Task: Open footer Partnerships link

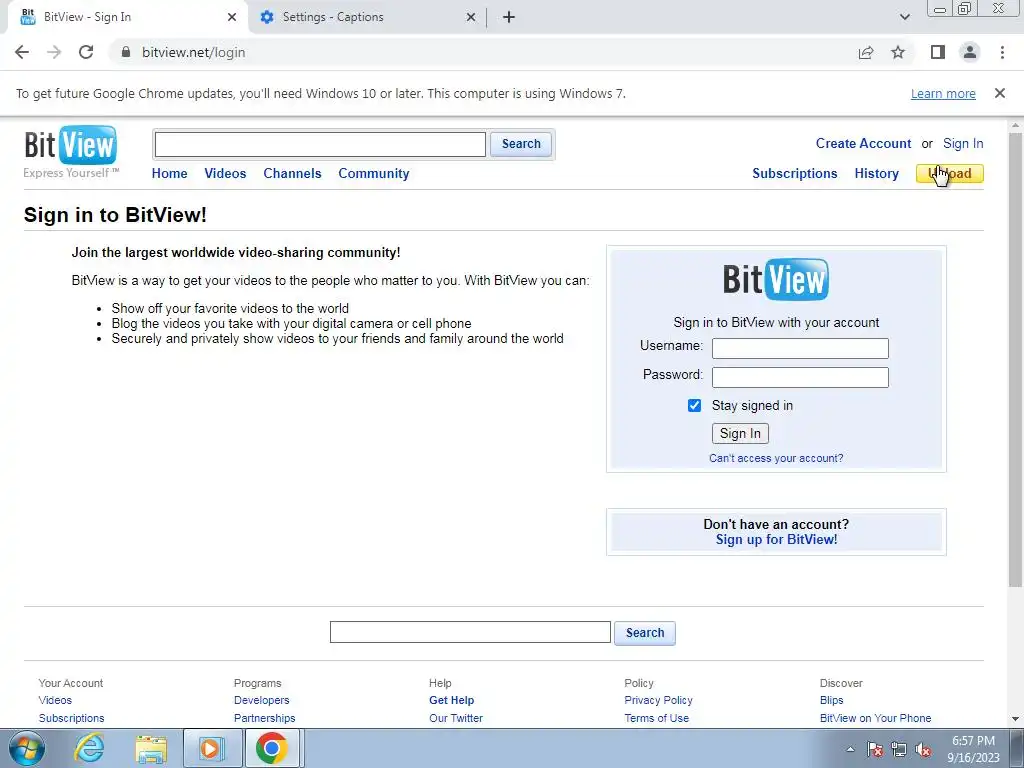Action: pos(264,718)
